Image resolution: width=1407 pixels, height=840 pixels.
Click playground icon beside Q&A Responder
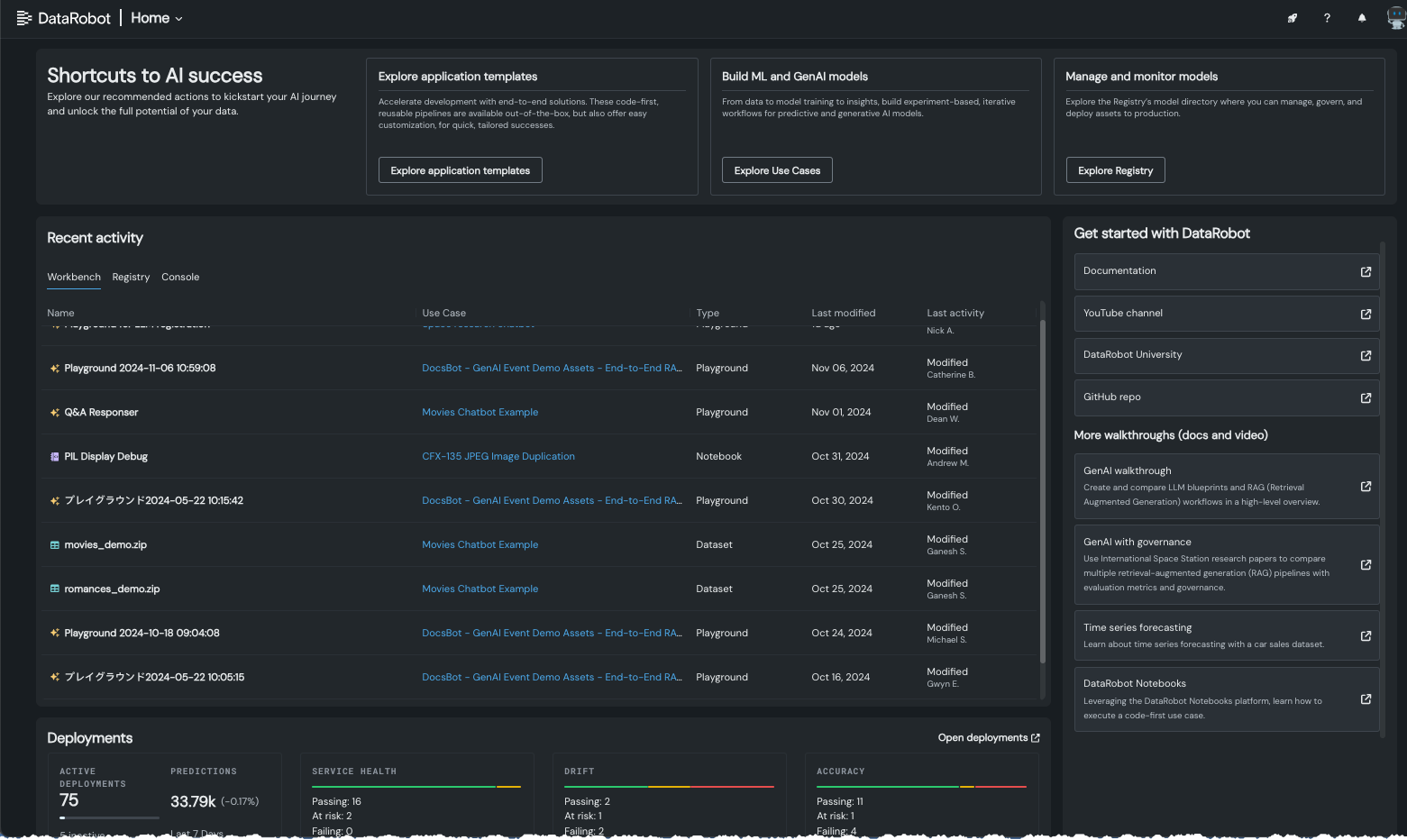click(x=55, y=413)
